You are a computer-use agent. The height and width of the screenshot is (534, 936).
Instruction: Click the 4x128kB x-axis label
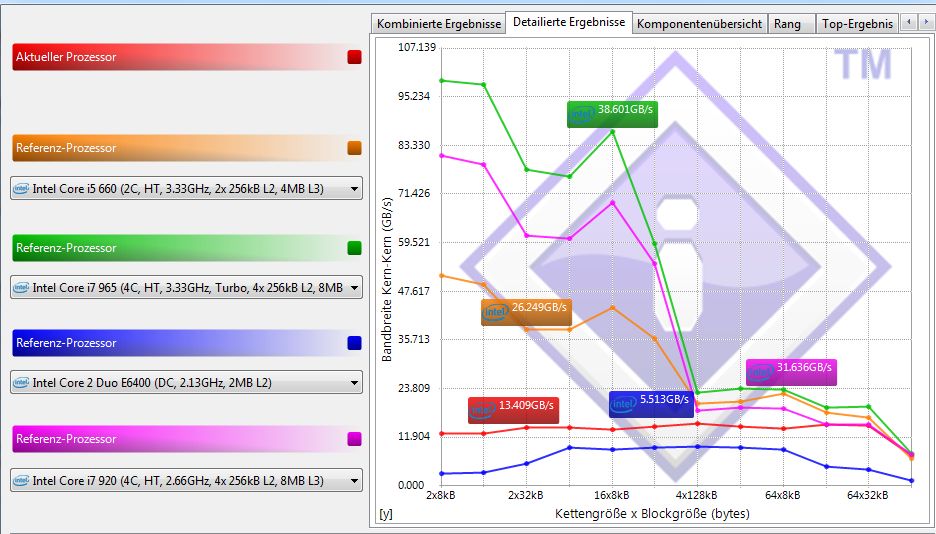click(x=697, y=495)
